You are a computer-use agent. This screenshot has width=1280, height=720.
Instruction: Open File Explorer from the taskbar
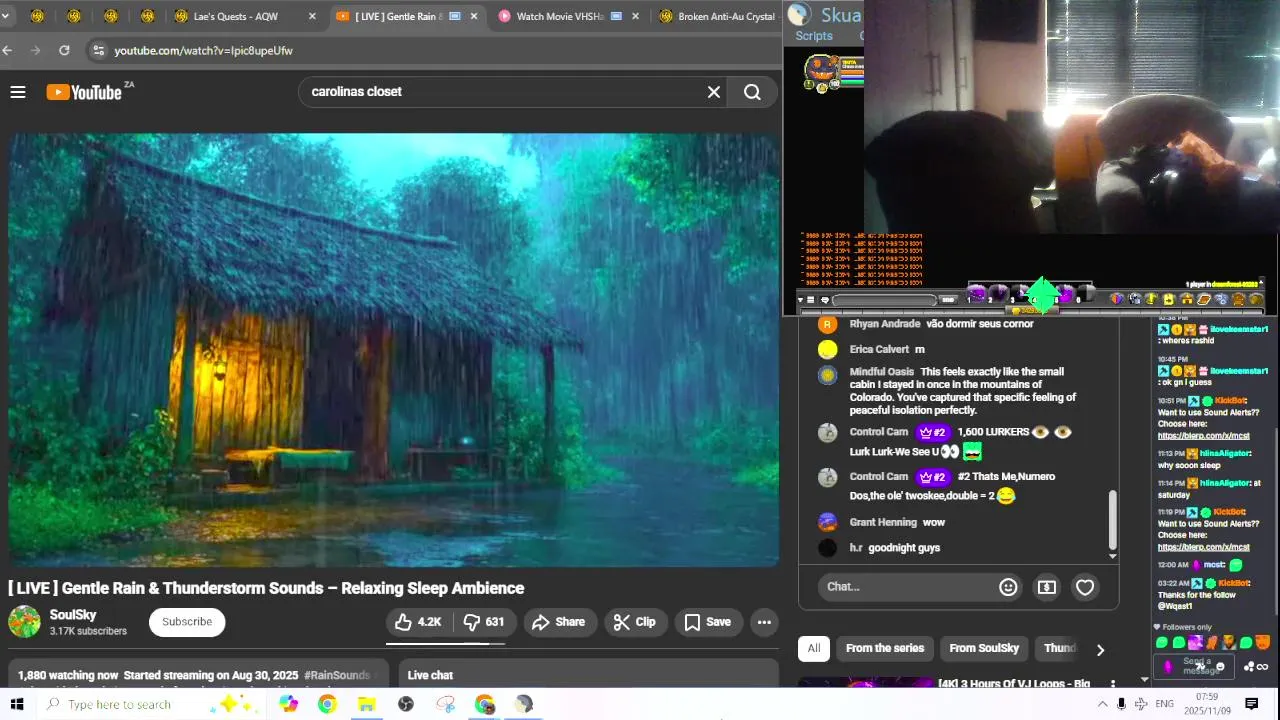tap(366, 704)
